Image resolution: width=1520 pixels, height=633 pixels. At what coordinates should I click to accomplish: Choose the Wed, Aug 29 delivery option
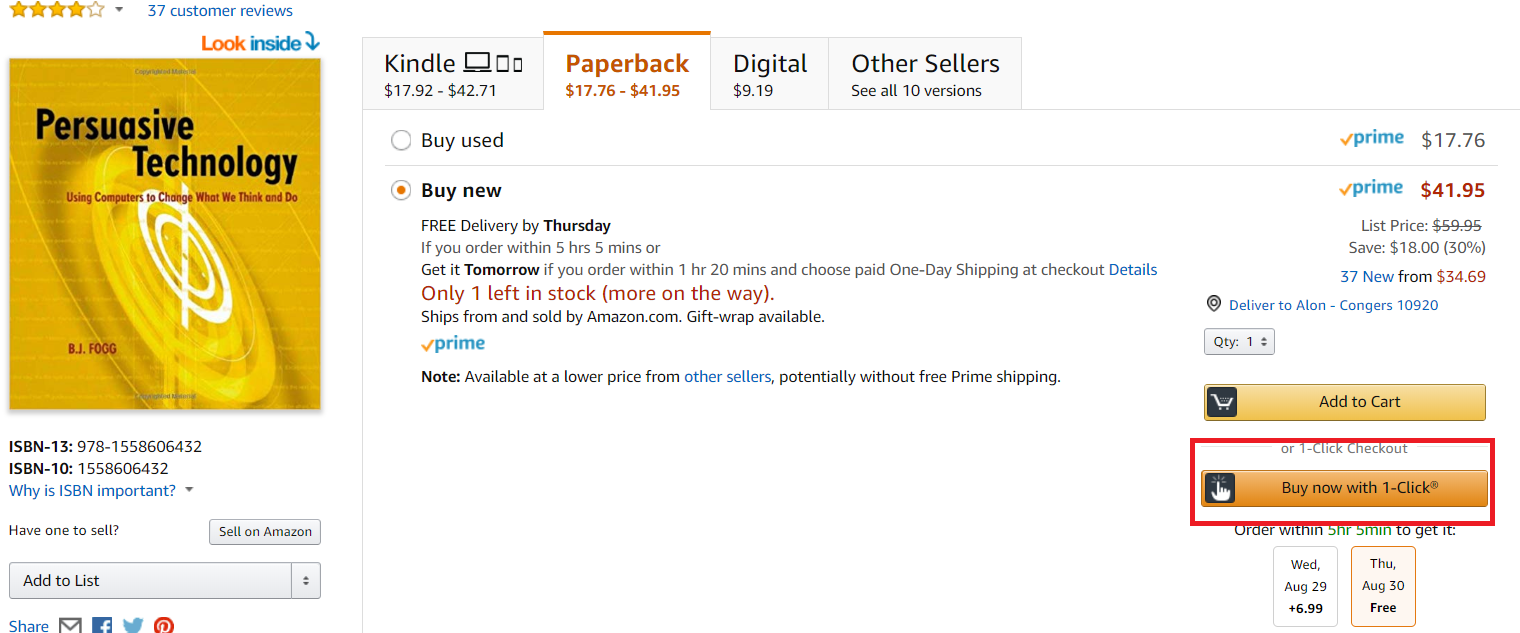[1305, 586]
